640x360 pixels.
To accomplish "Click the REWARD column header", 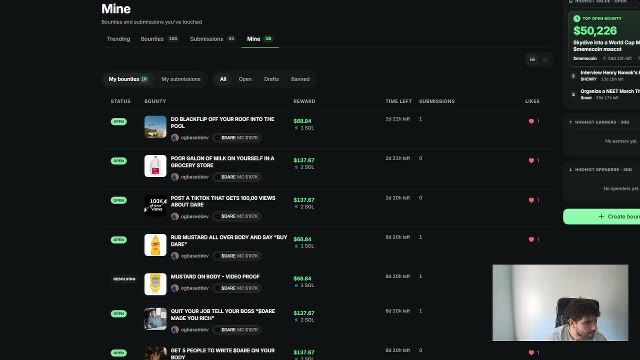I will tap(304, 101).
